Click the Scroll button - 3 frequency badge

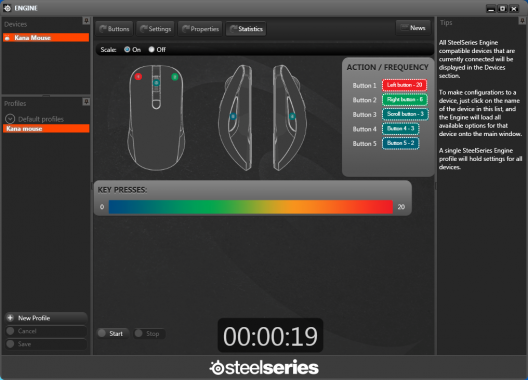pos(405,114)
